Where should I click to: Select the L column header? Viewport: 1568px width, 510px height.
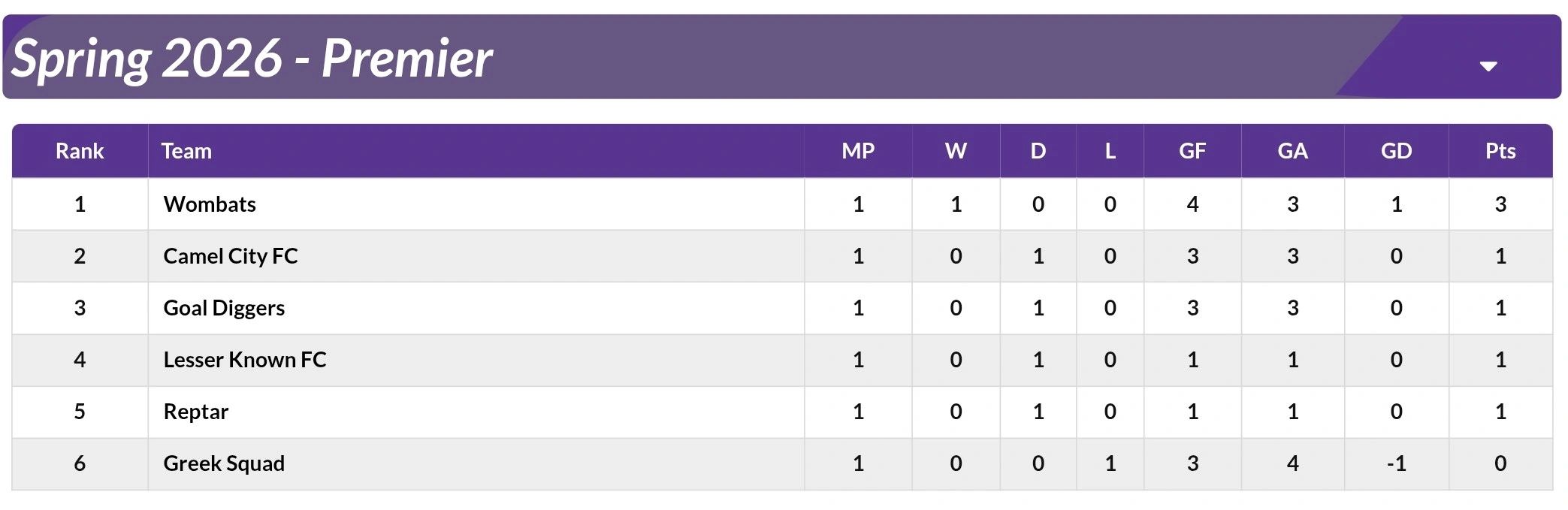point(1110,151)
